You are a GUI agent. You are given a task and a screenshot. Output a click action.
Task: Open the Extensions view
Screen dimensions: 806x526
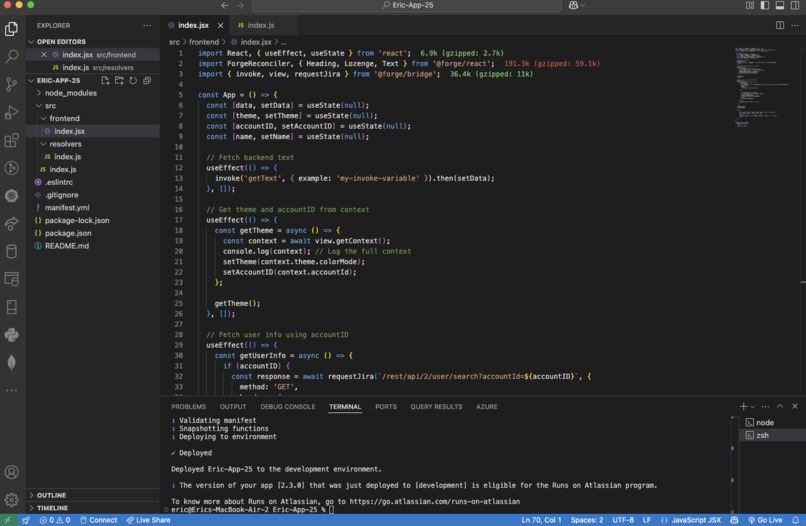pos(11,140)
